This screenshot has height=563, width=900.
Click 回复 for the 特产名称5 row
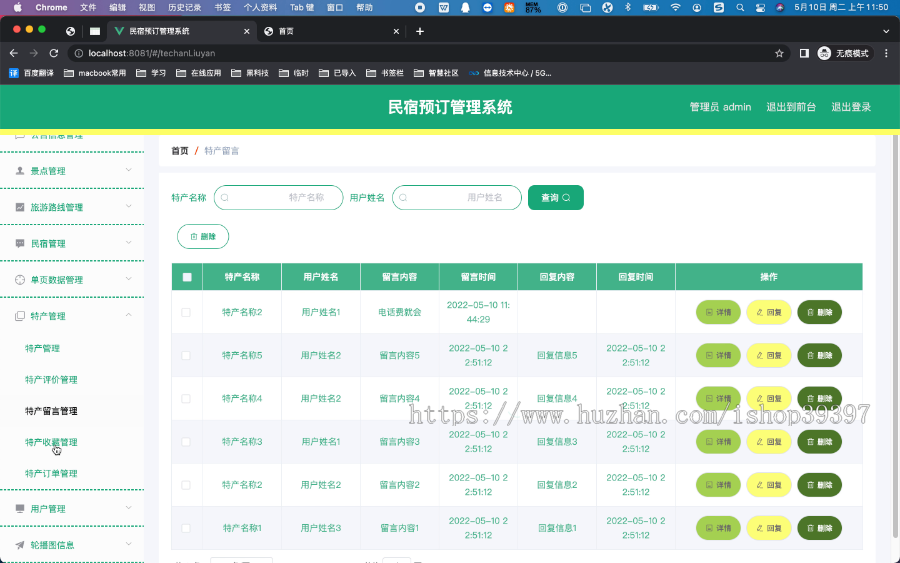(x=769, y=355)
